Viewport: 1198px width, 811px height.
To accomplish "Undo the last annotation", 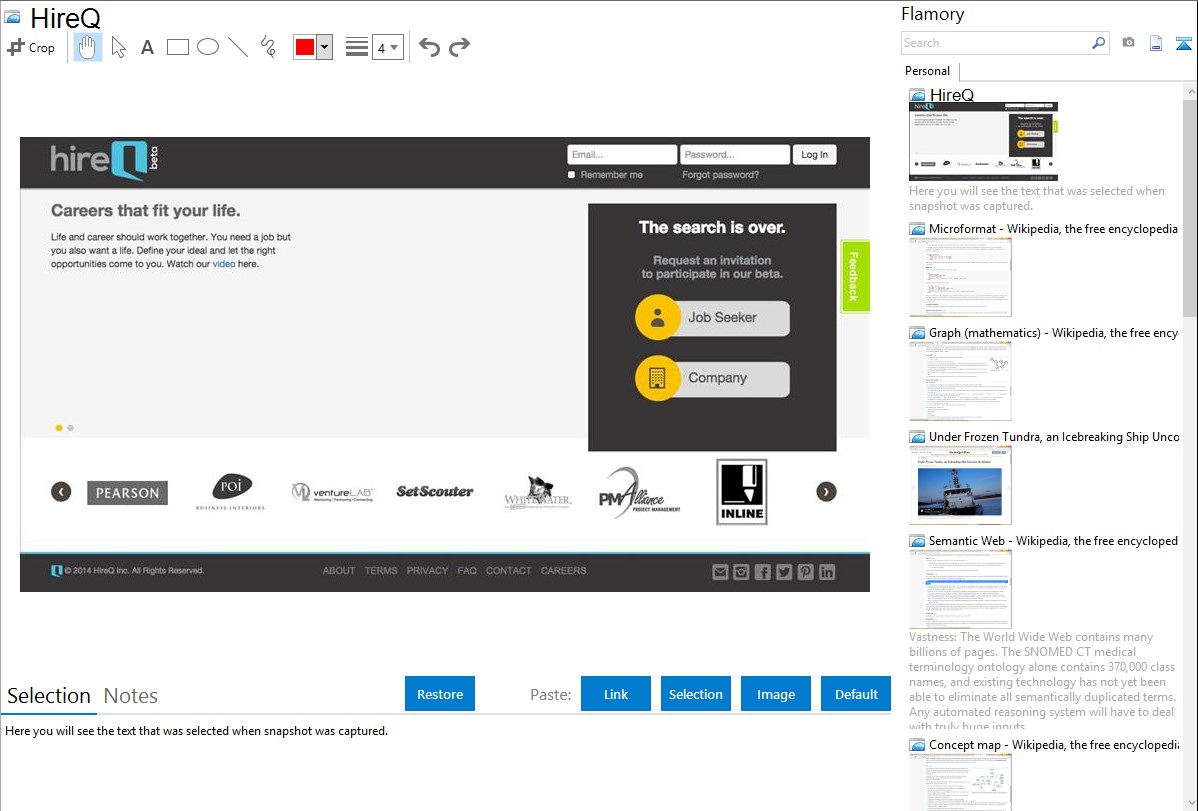I will [x=429, y=47].
